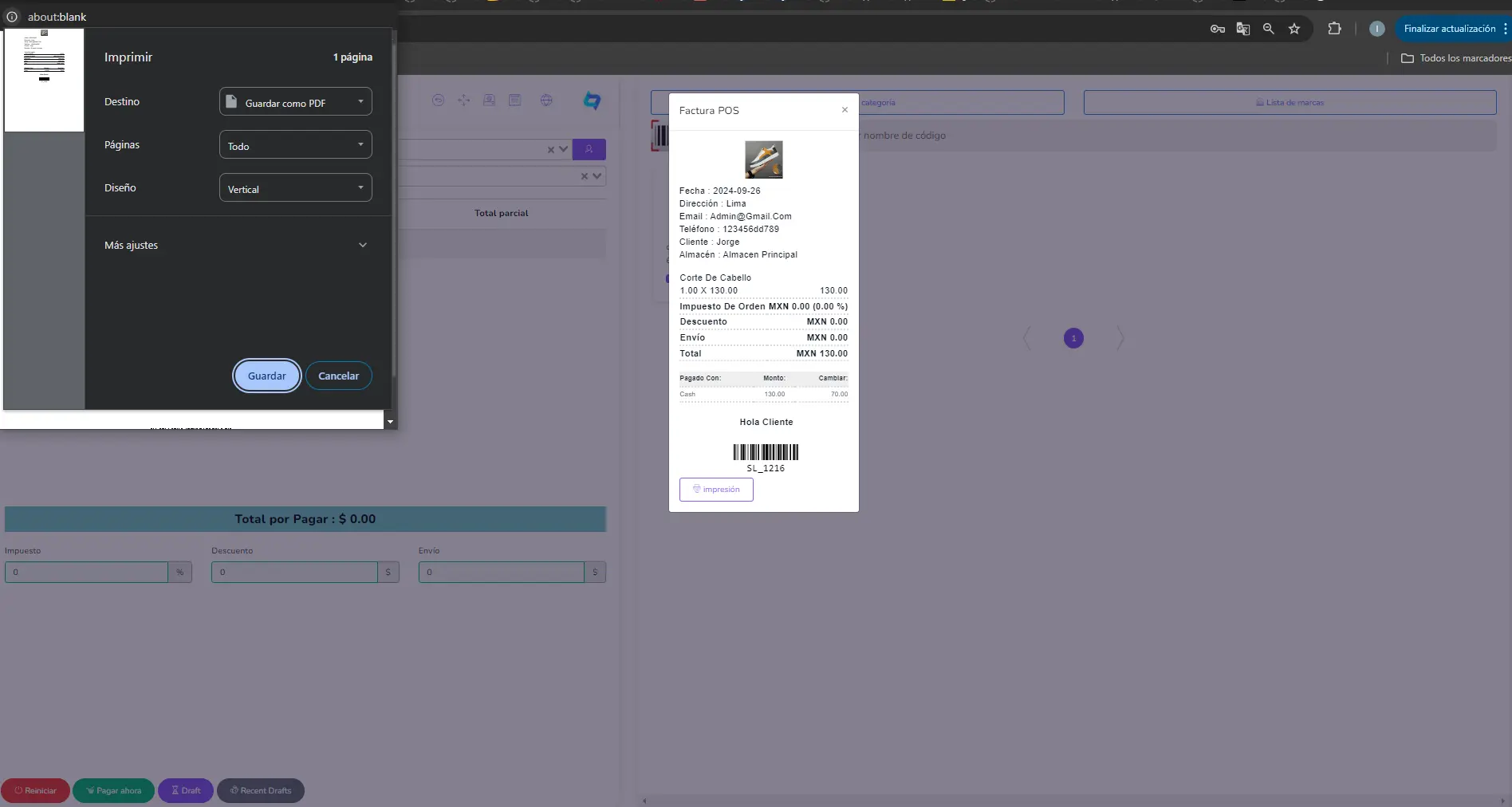The image size is (1512, 807).
Task: Open the browser extensions puzzle icon
Action: point(1334,29)
